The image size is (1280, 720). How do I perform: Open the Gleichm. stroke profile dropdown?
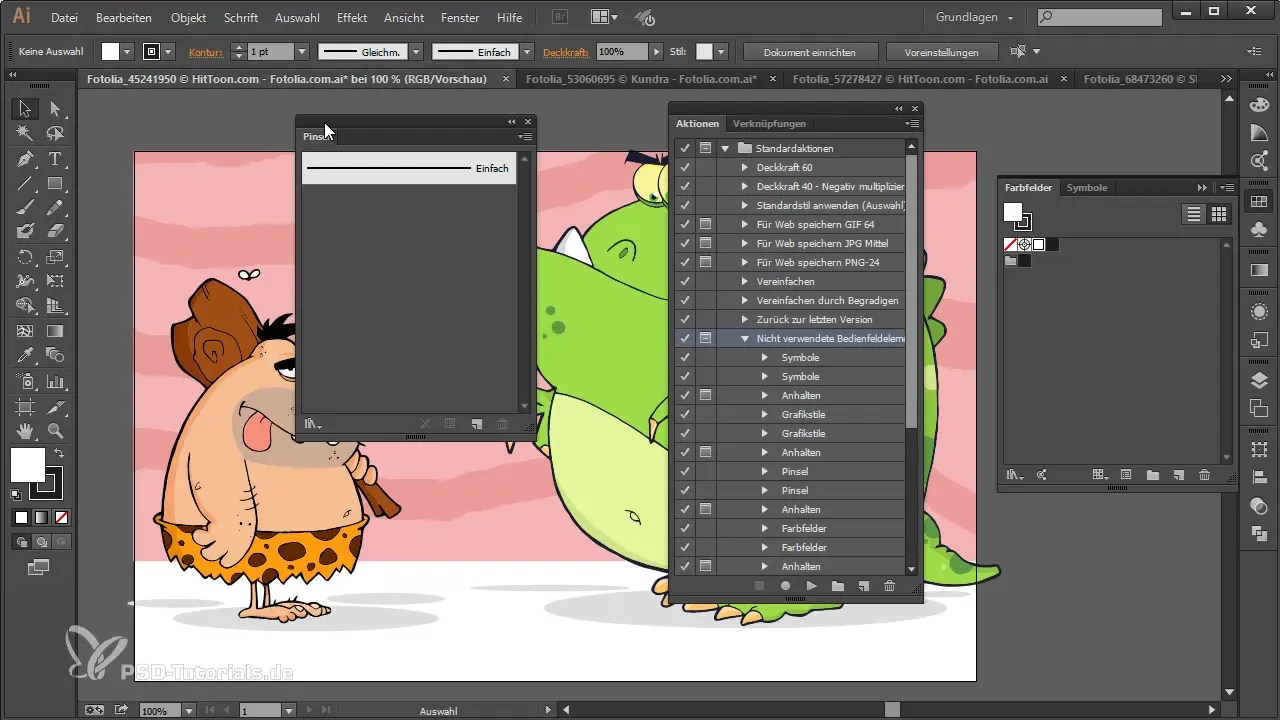[417, 51]
